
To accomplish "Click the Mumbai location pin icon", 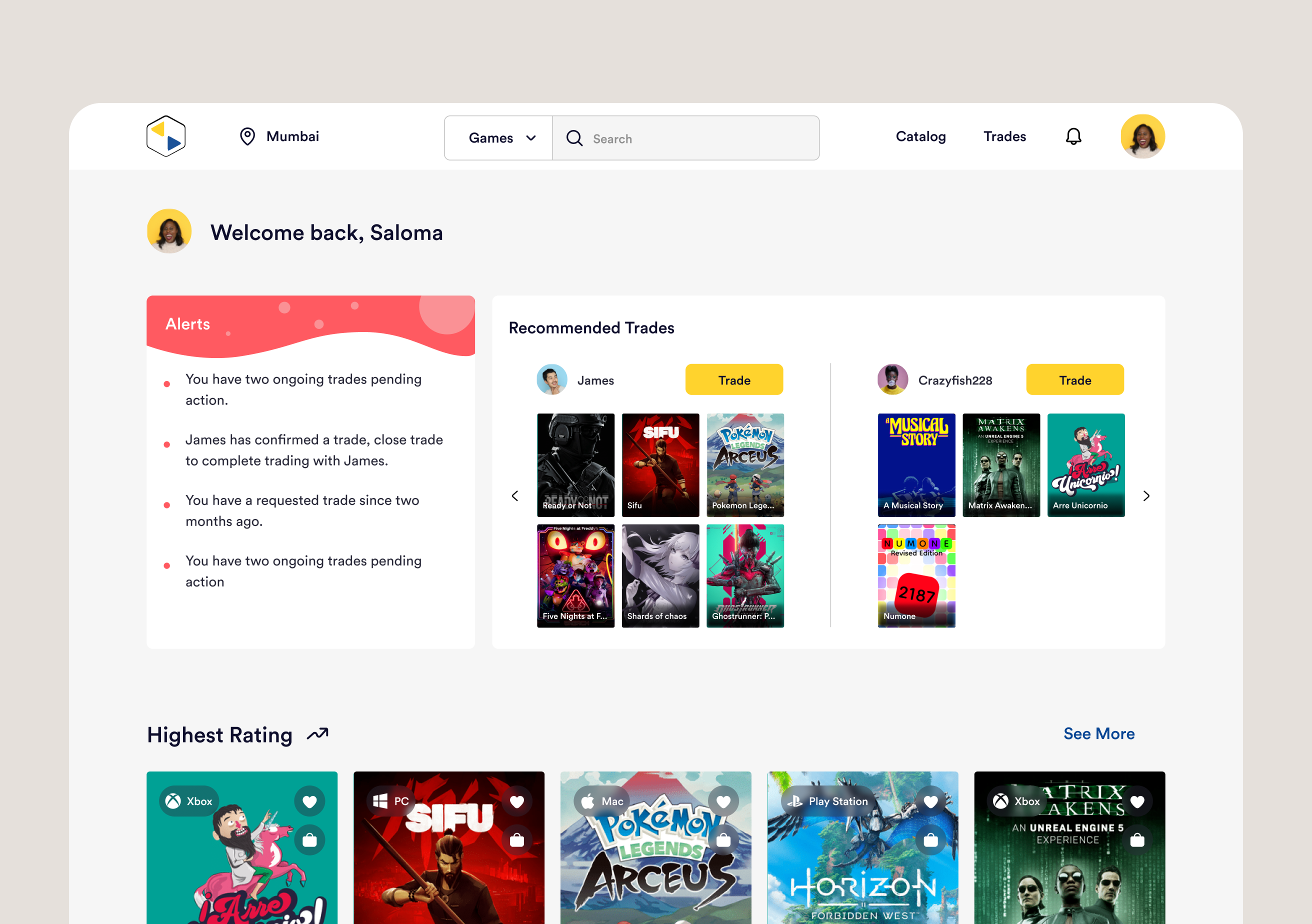I will pyautogui.click(x=247, y=136).
